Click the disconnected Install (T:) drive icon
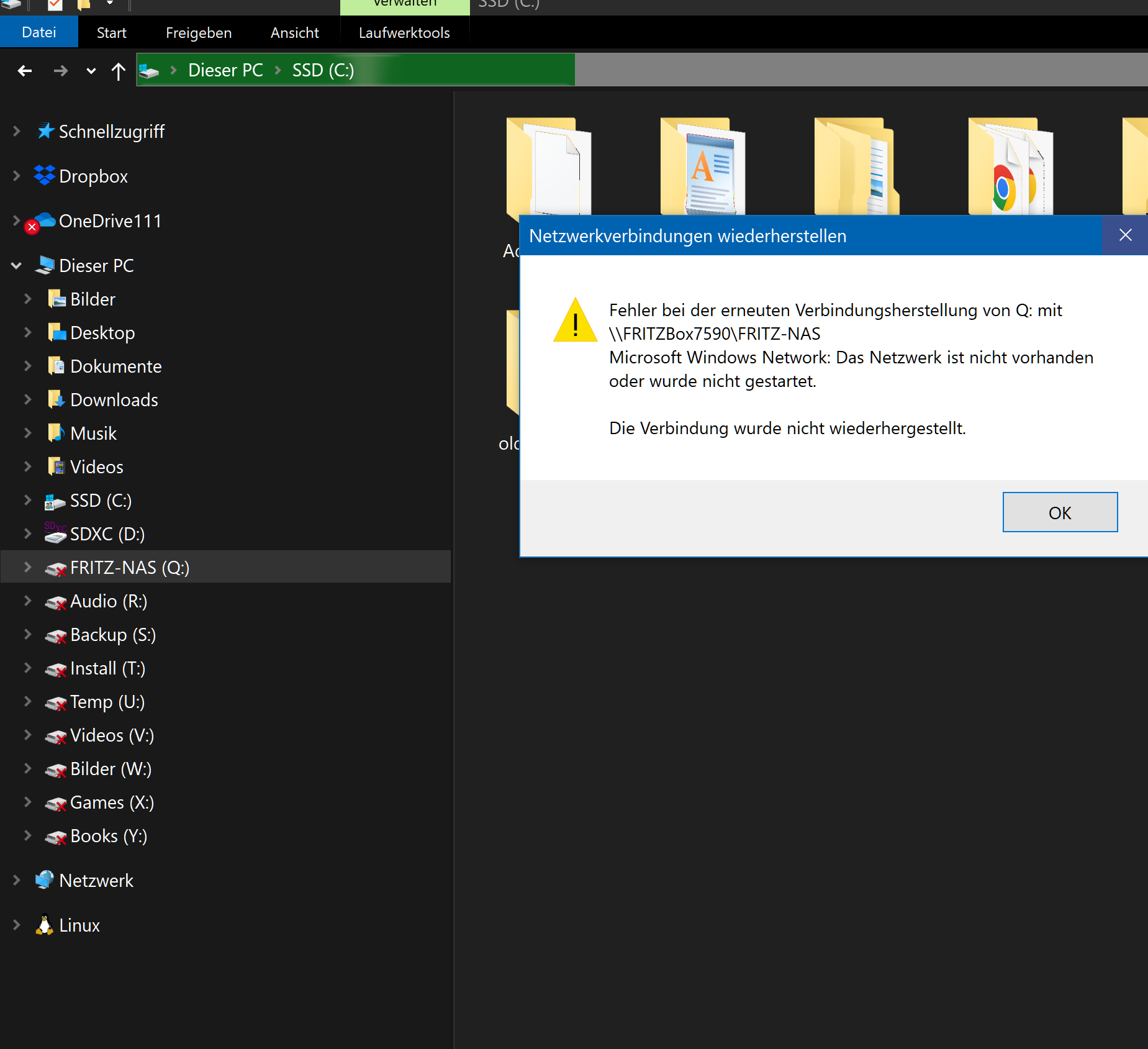This screenshot has width=1148, height=1049. pos(56,669)
